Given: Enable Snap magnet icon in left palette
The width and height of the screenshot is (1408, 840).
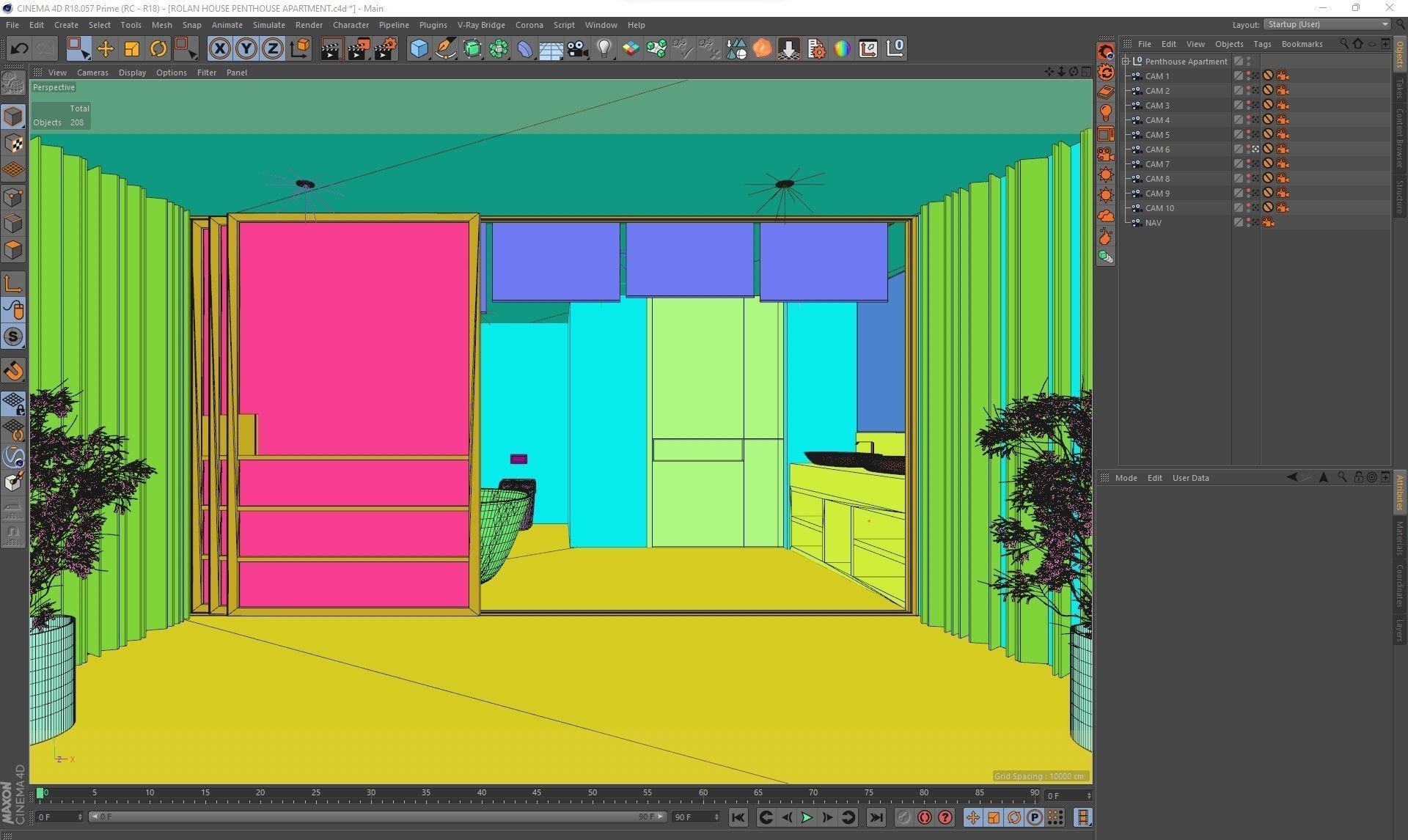Looking at the screenshot, I should pyautogui.click(x=13, y=371).
